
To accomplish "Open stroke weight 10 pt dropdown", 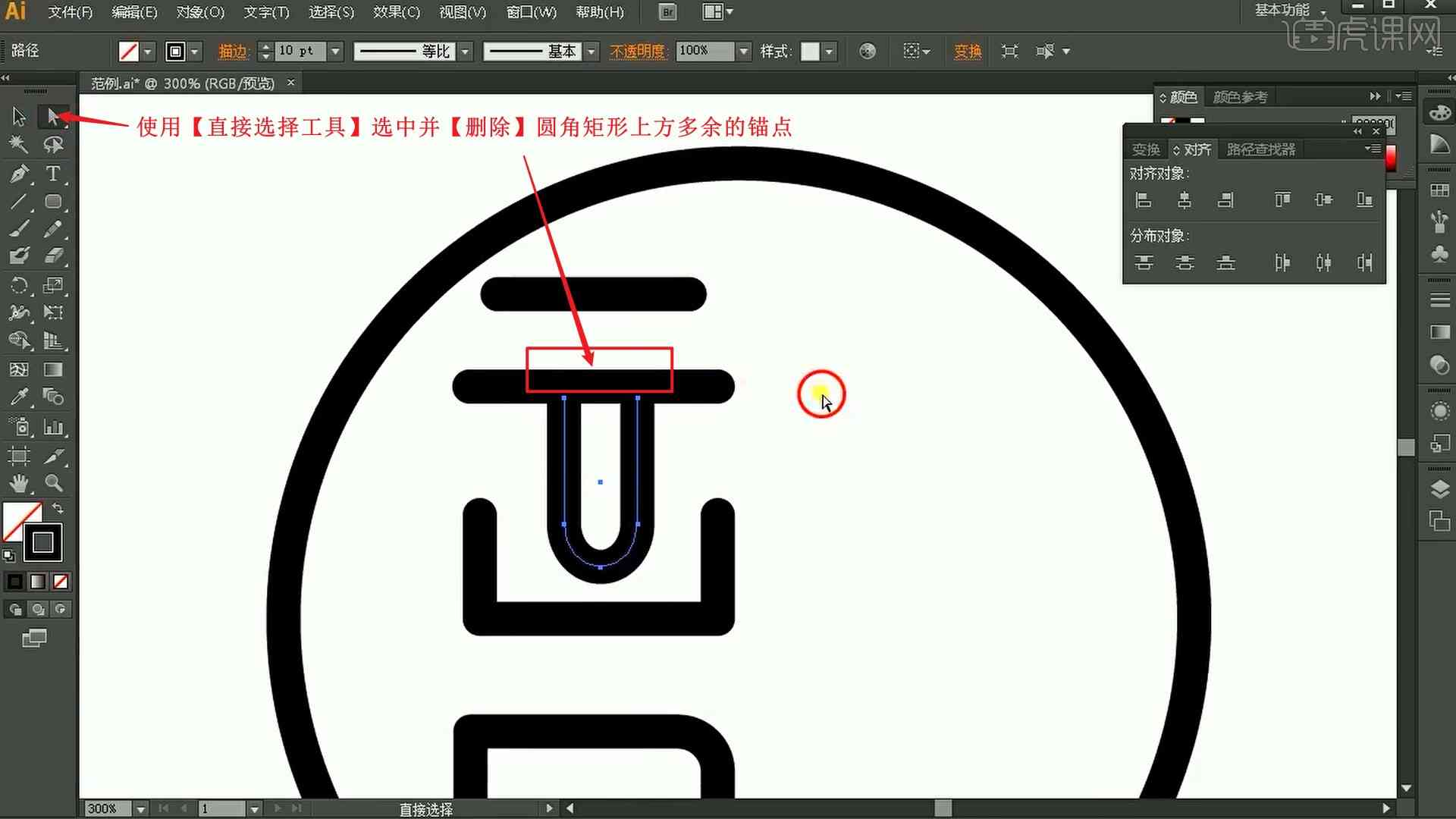I will 336,52.
